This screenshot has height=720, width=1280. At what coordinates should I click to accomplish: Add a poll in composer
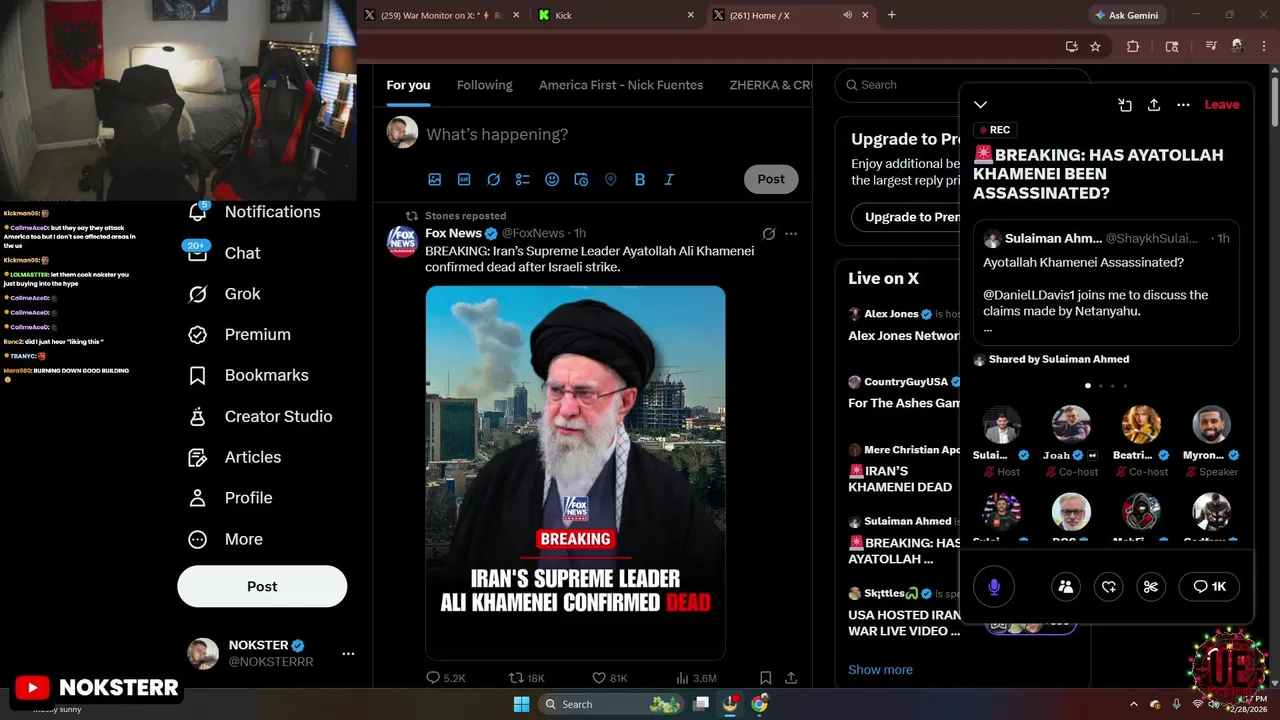[x=522, y=179]
